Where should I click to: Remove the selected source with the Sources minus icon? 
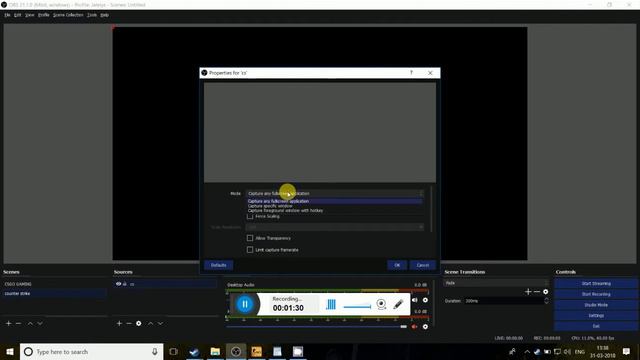click(129, 323)
